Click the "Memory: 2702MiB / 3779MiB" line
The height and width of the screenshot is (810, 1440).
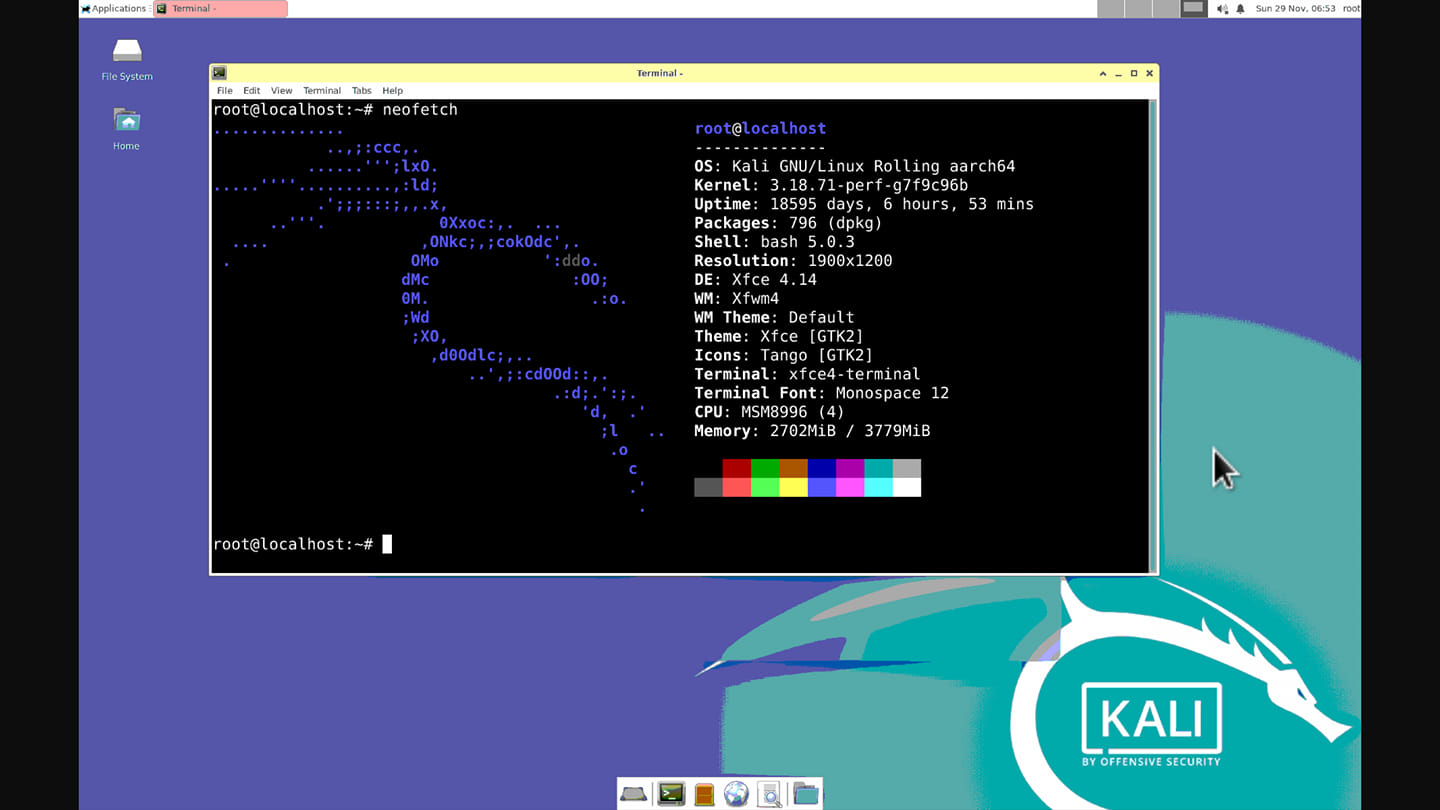(x=812, y=431)
